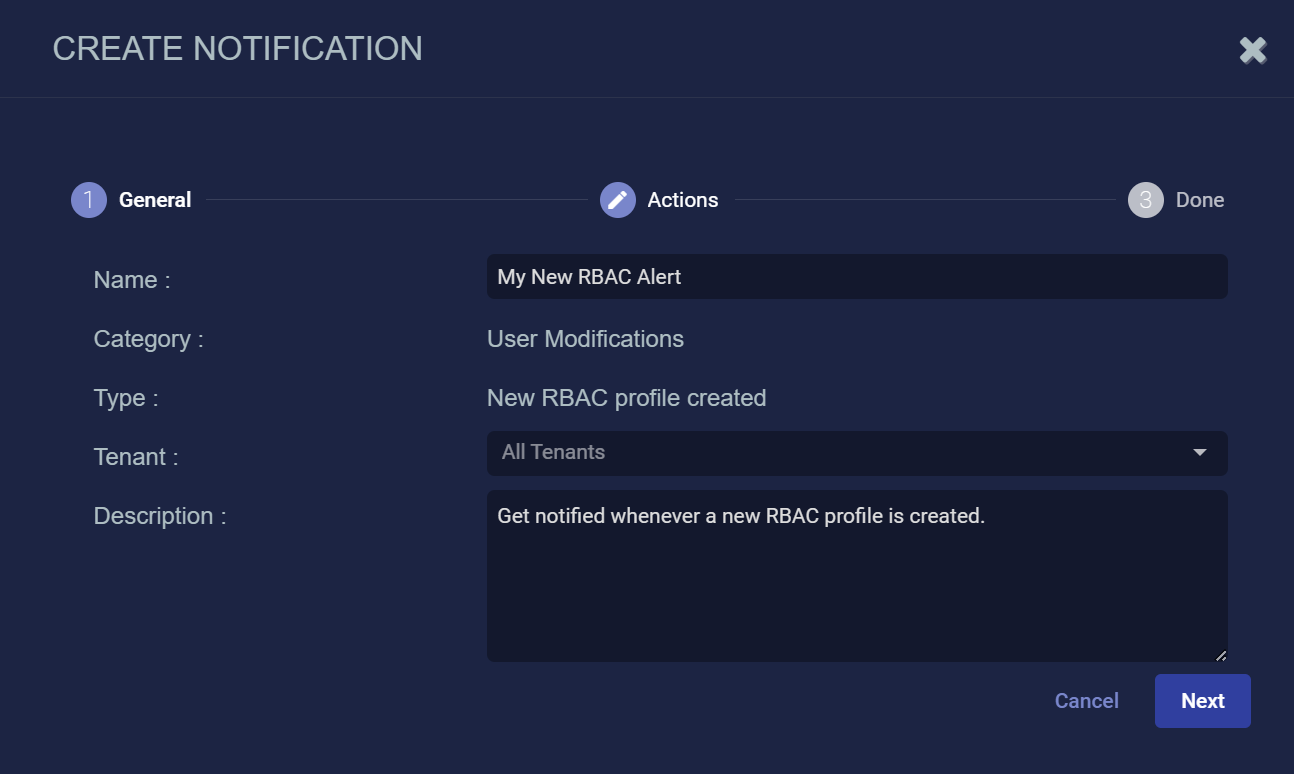Click the Description field label

coord(159,516)
